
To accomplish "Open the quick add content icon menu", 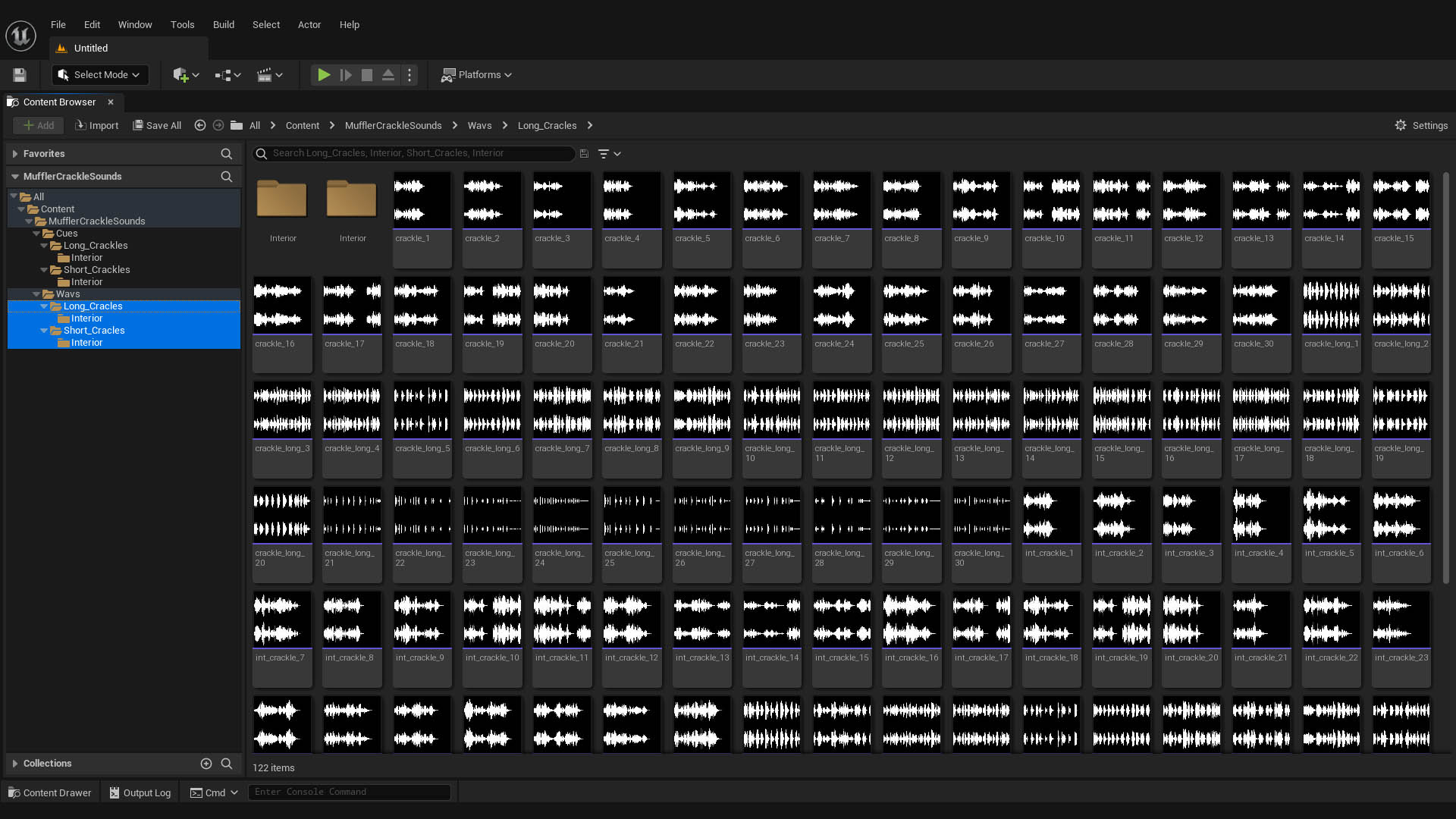I will pos(185,75).
